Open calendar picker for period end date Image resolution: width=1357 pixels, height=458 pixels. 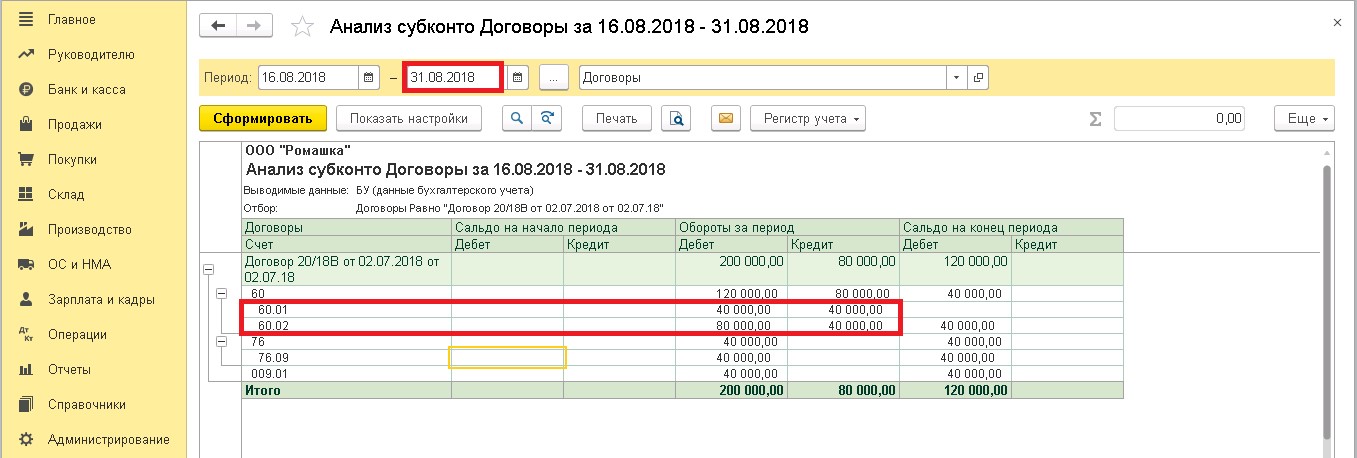point(517,77)
